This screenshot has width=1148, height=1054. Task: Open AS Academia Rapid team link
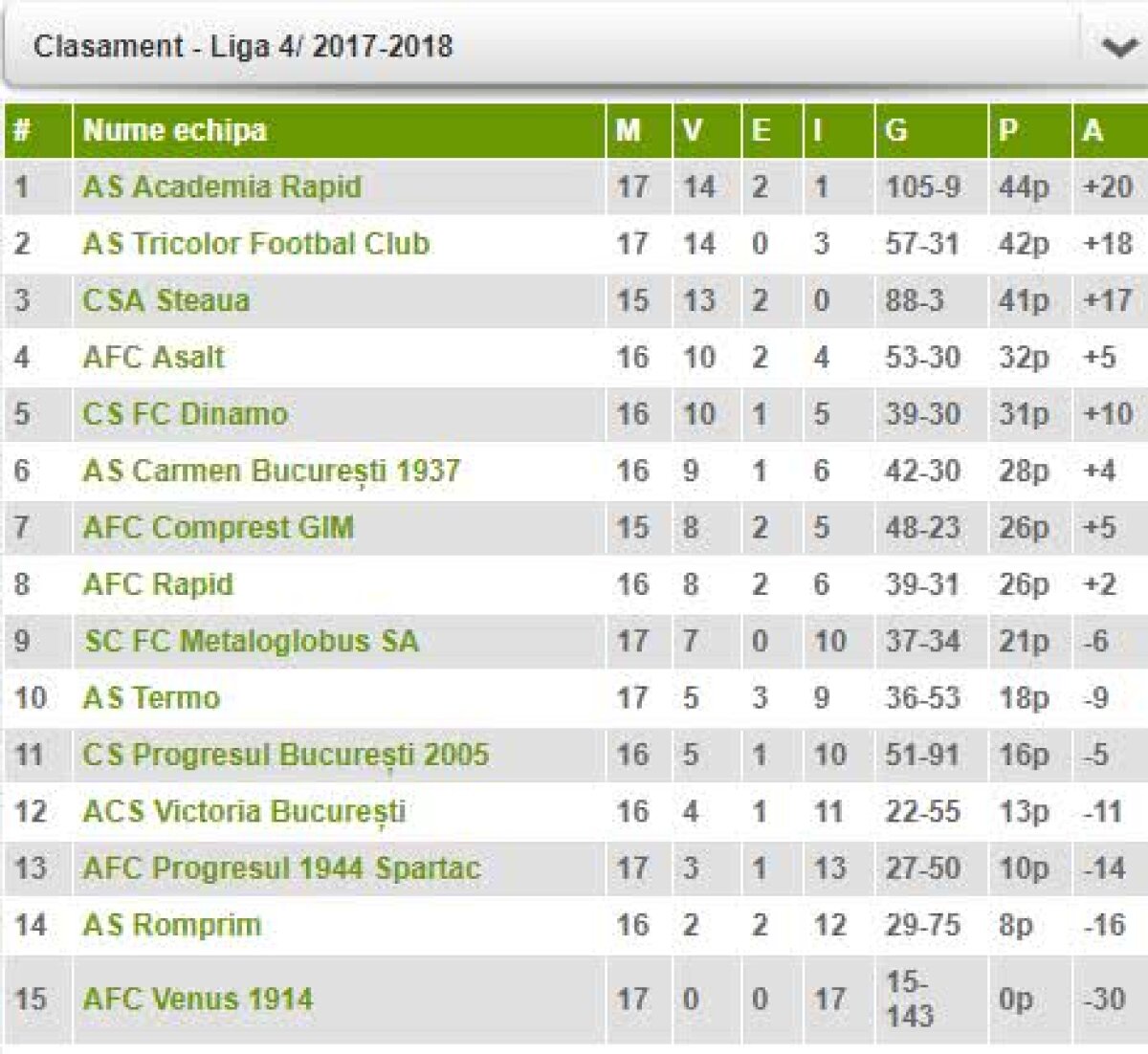(222, 187)
